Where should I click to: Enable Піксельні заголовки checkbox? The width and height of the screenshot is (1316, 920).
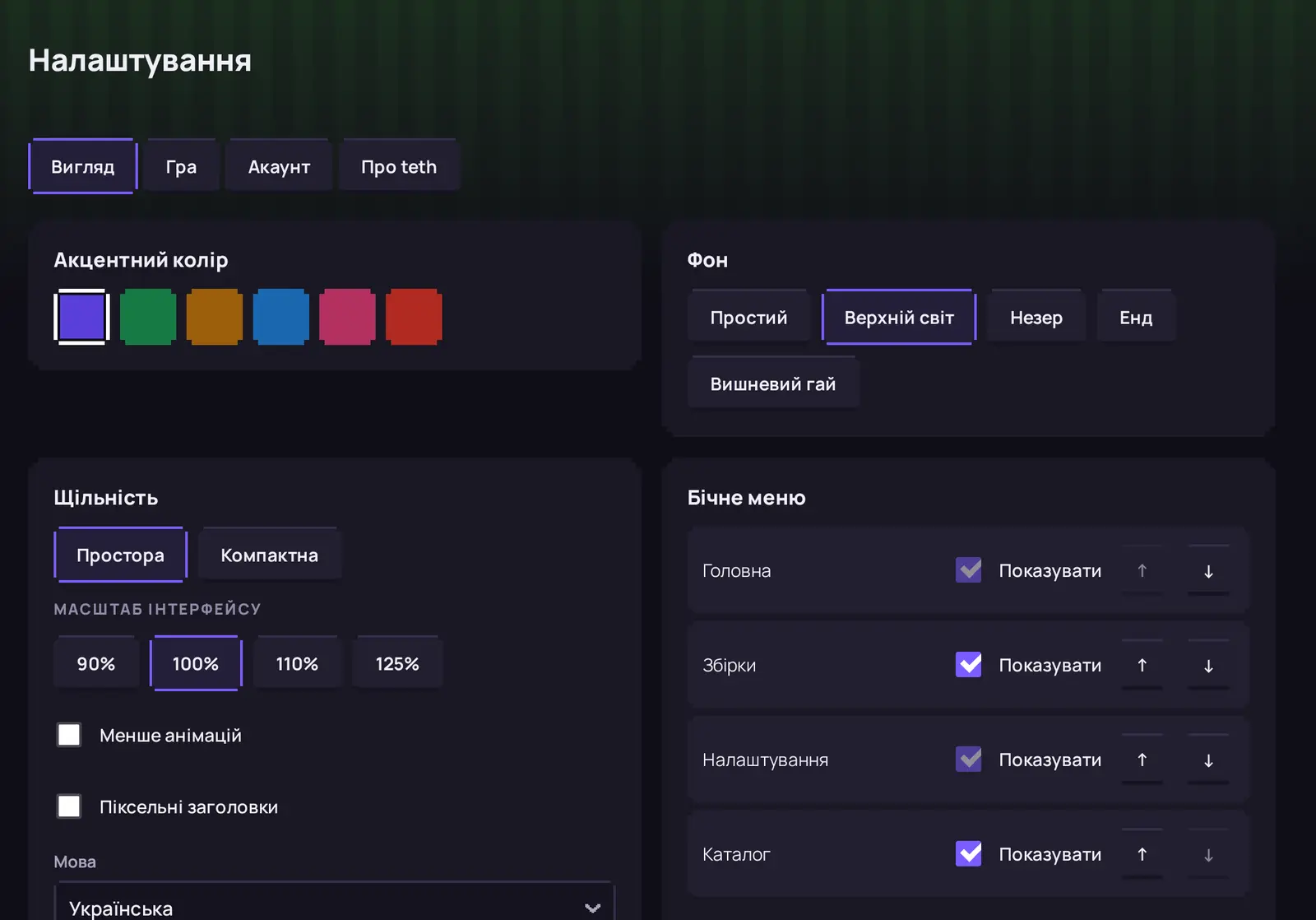point(69,806)
